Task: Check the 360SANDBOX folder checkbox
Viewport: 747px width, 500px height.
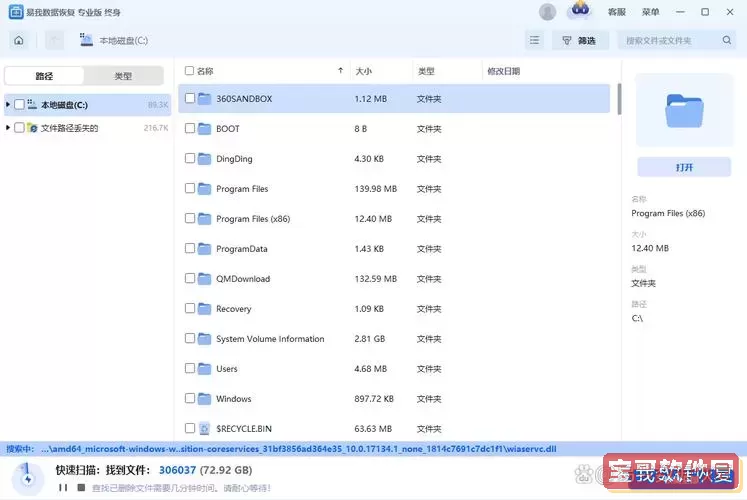Action: tap(190, 98)
